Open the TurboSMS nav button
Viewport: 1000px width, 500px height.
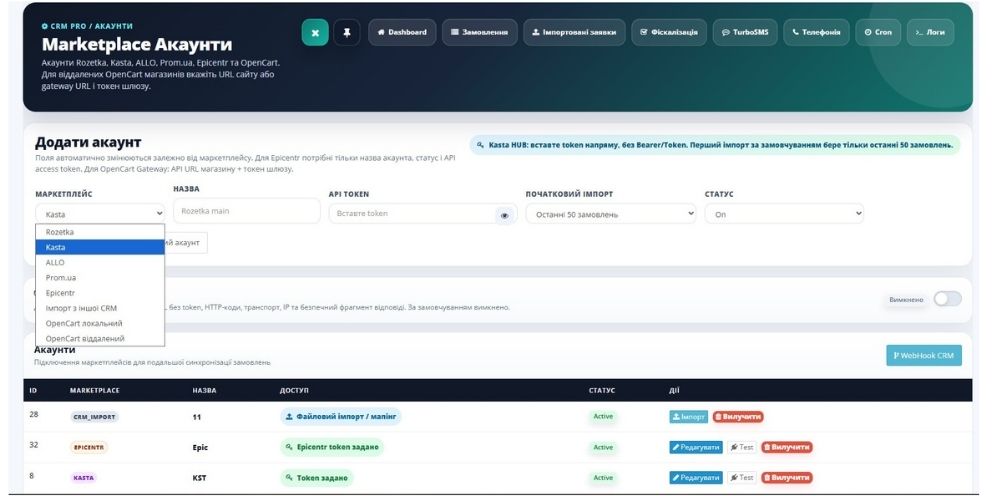coord(746,33)
